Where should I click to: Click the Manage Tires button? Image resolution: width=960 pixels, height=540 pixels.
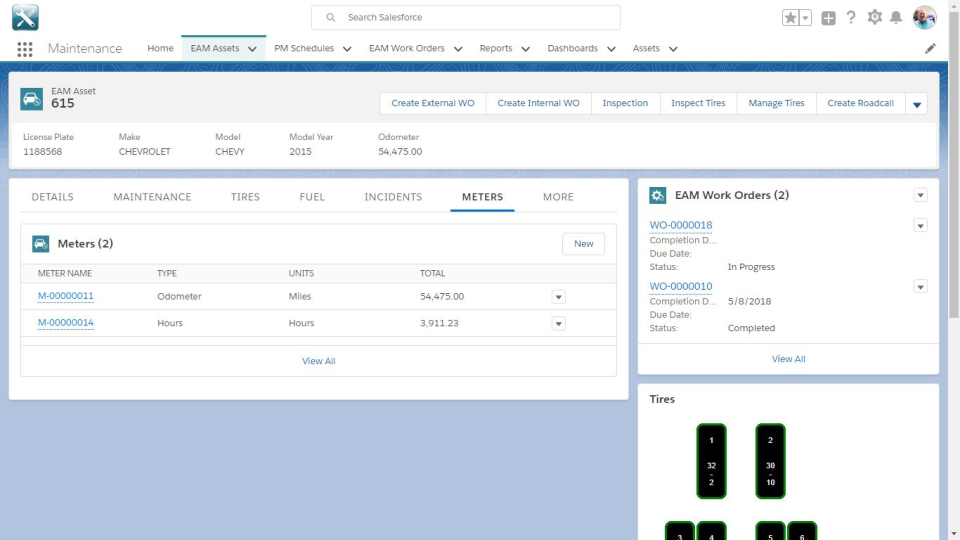pyautogui.click(x=776, y=103)
